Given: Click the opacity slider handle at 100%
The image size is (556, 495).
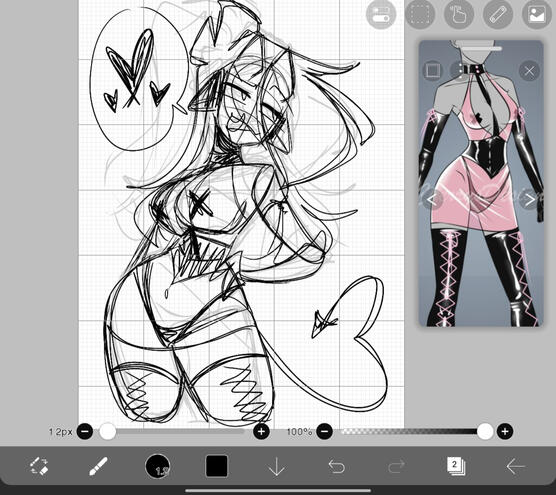Looking at the screenshot, I should (x=485, y=432).
